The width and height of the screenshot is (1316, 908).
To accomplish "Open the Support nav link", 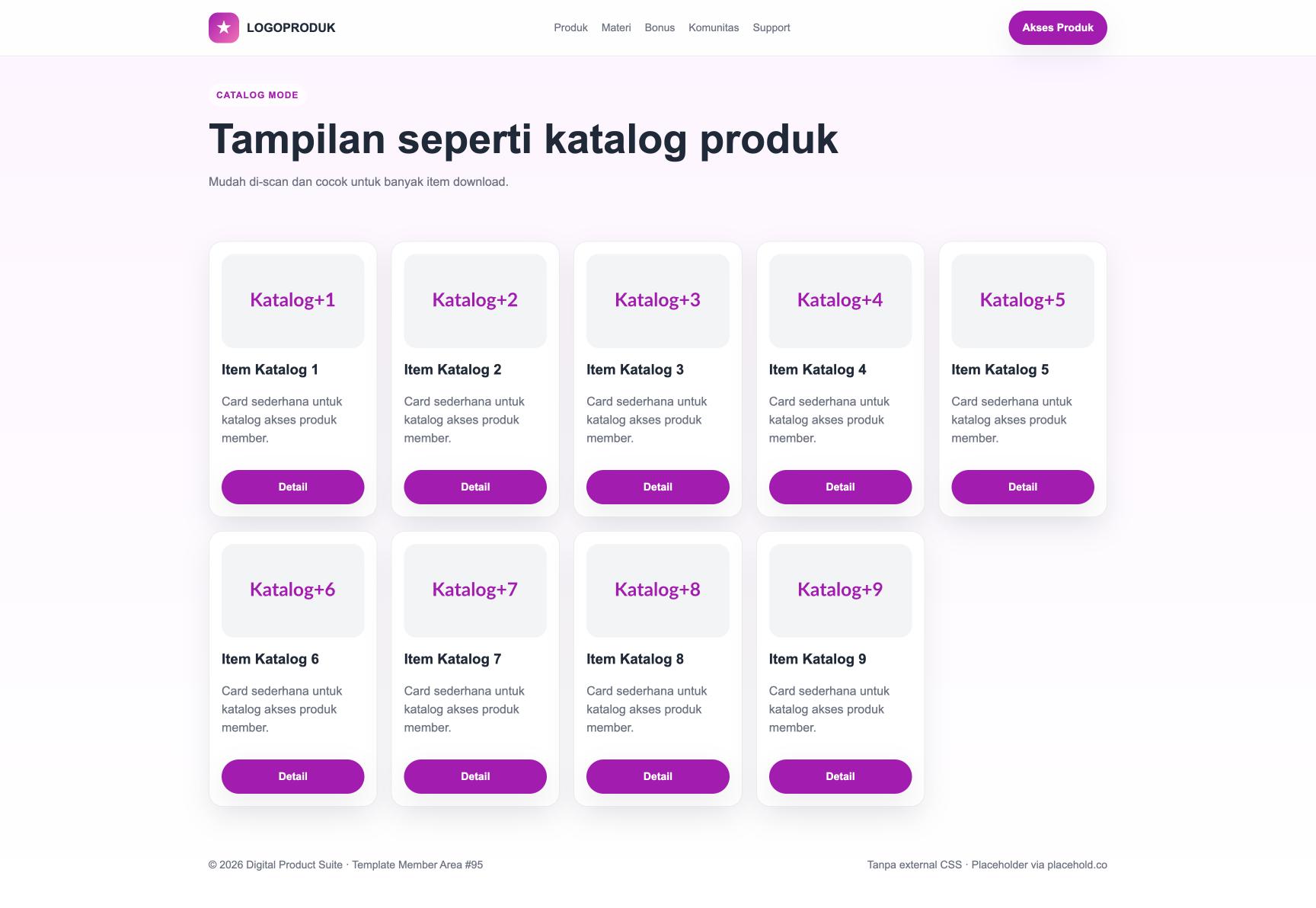I will [771, 28].
